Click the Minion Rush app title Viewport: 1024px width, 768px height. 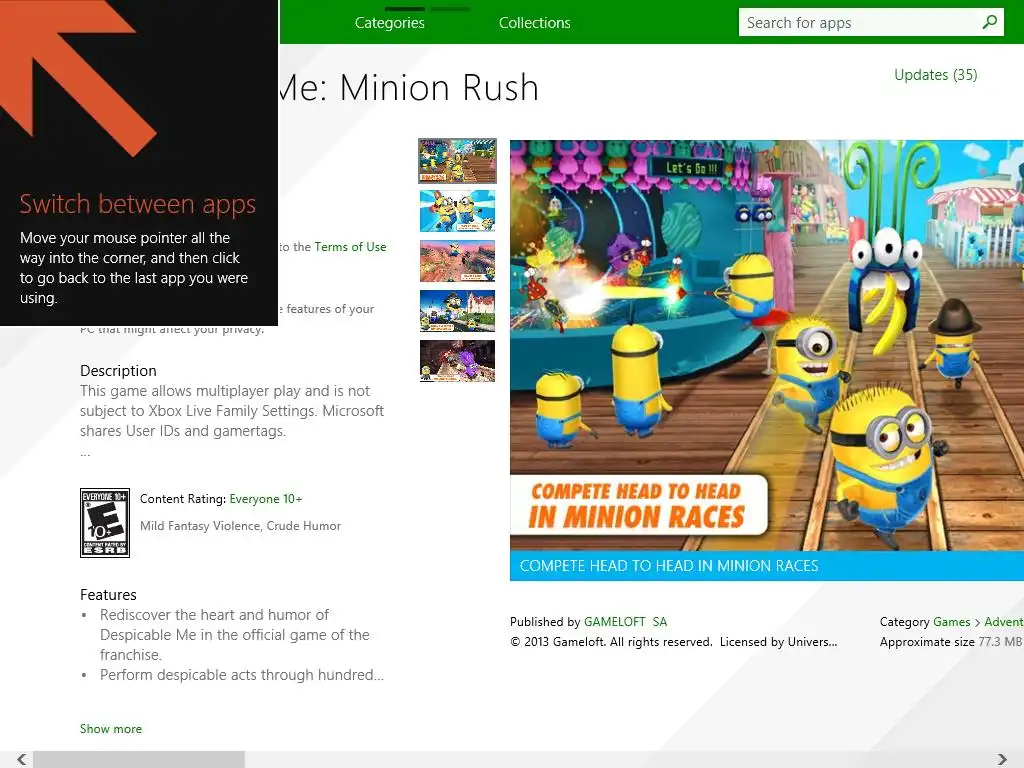point(408,88)
